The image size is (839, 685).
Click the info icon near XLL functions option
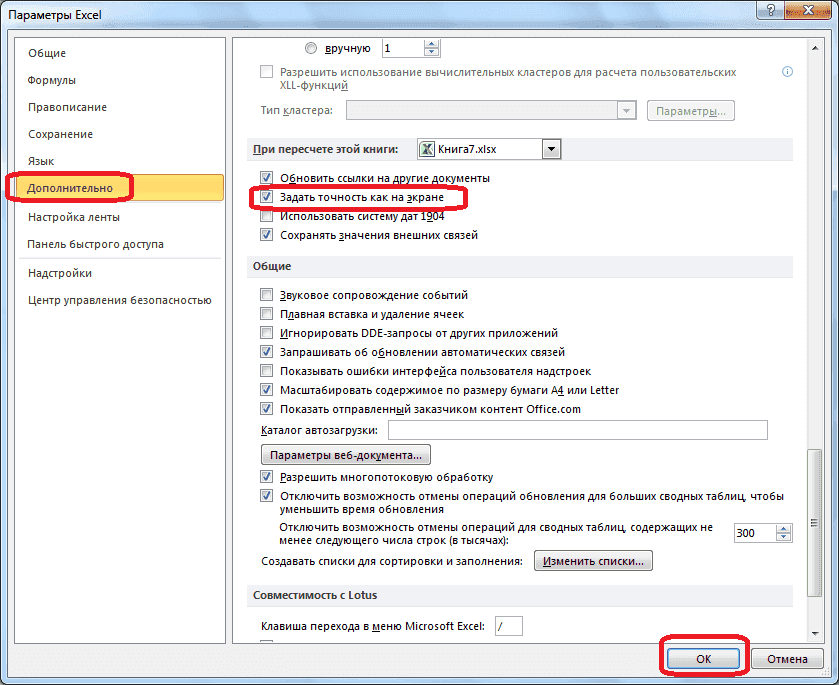(x=787, y=71)
